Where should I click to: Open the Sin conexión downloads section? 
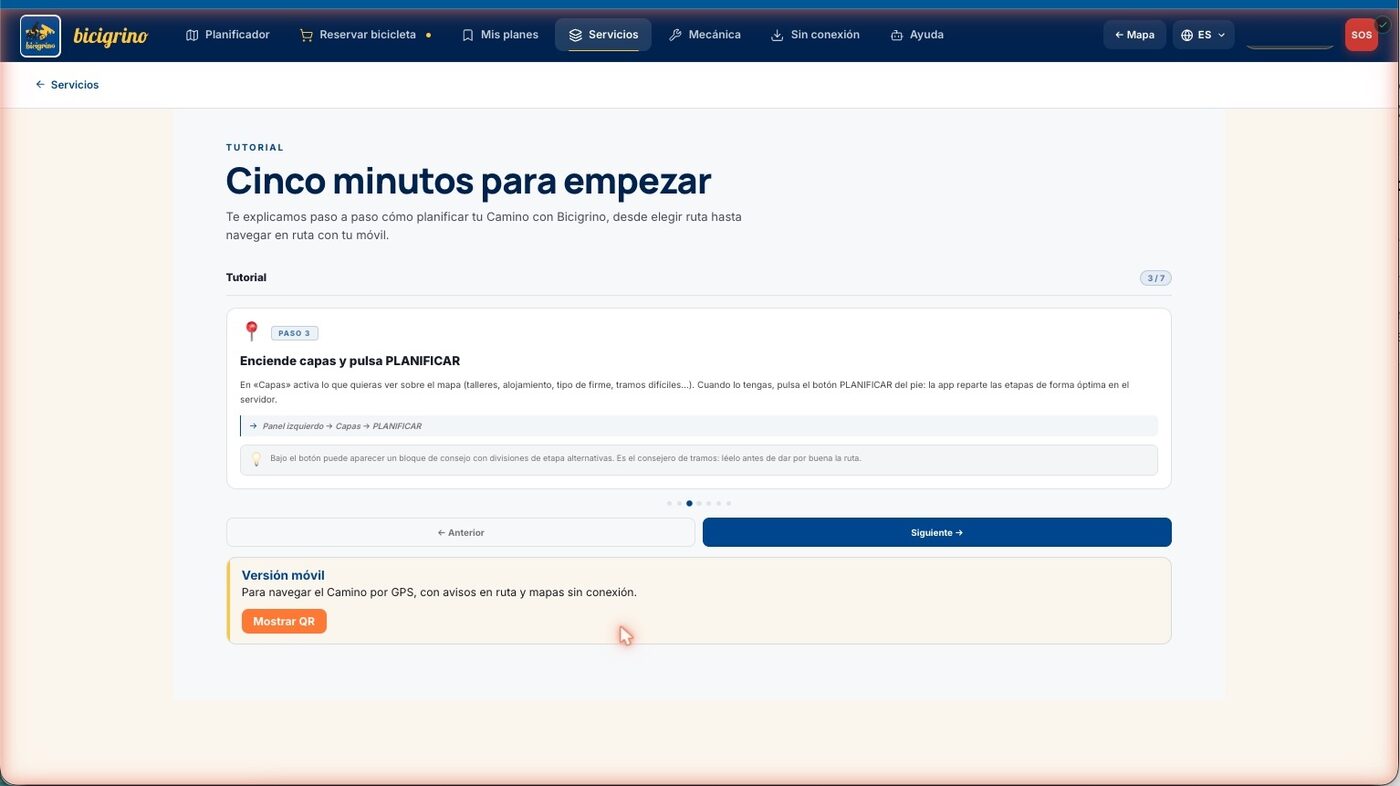pyautogui.click(x=815, y=35)
